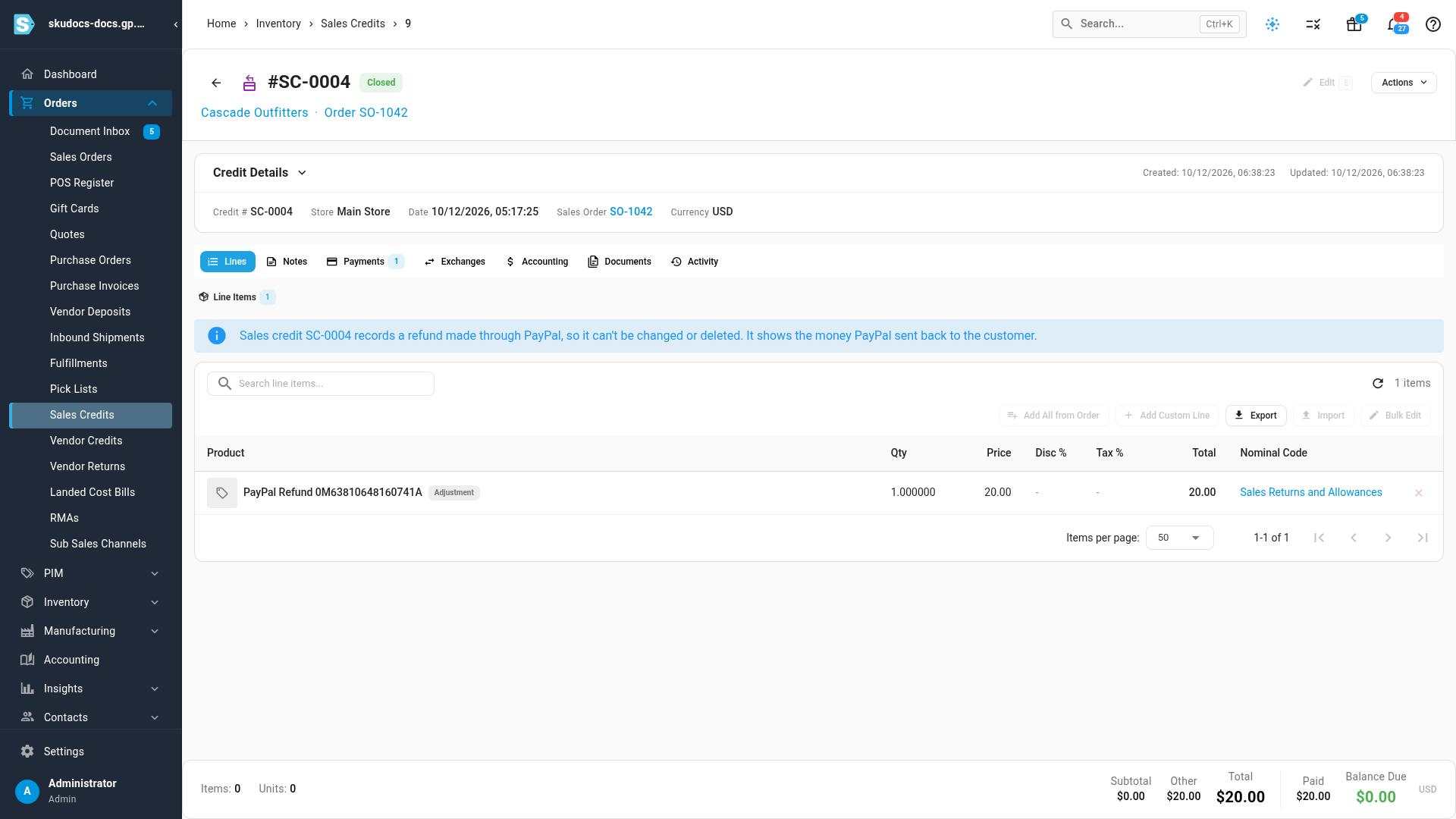Click the info icon in the PayPal notice
1456x819 pixels.
point(217,336)
